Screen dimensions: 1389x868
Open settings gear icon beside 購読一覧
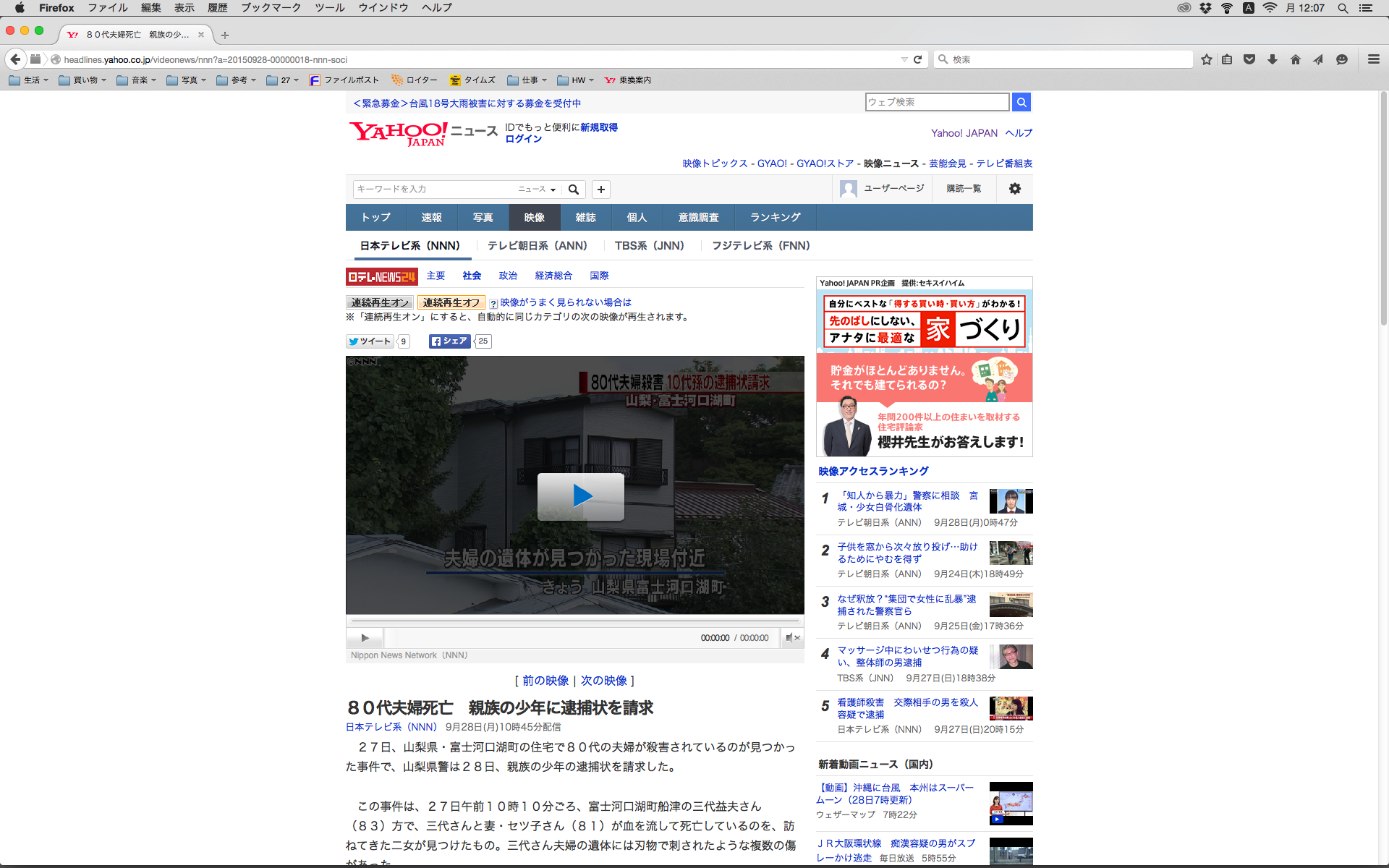[x=1014, y=189]
